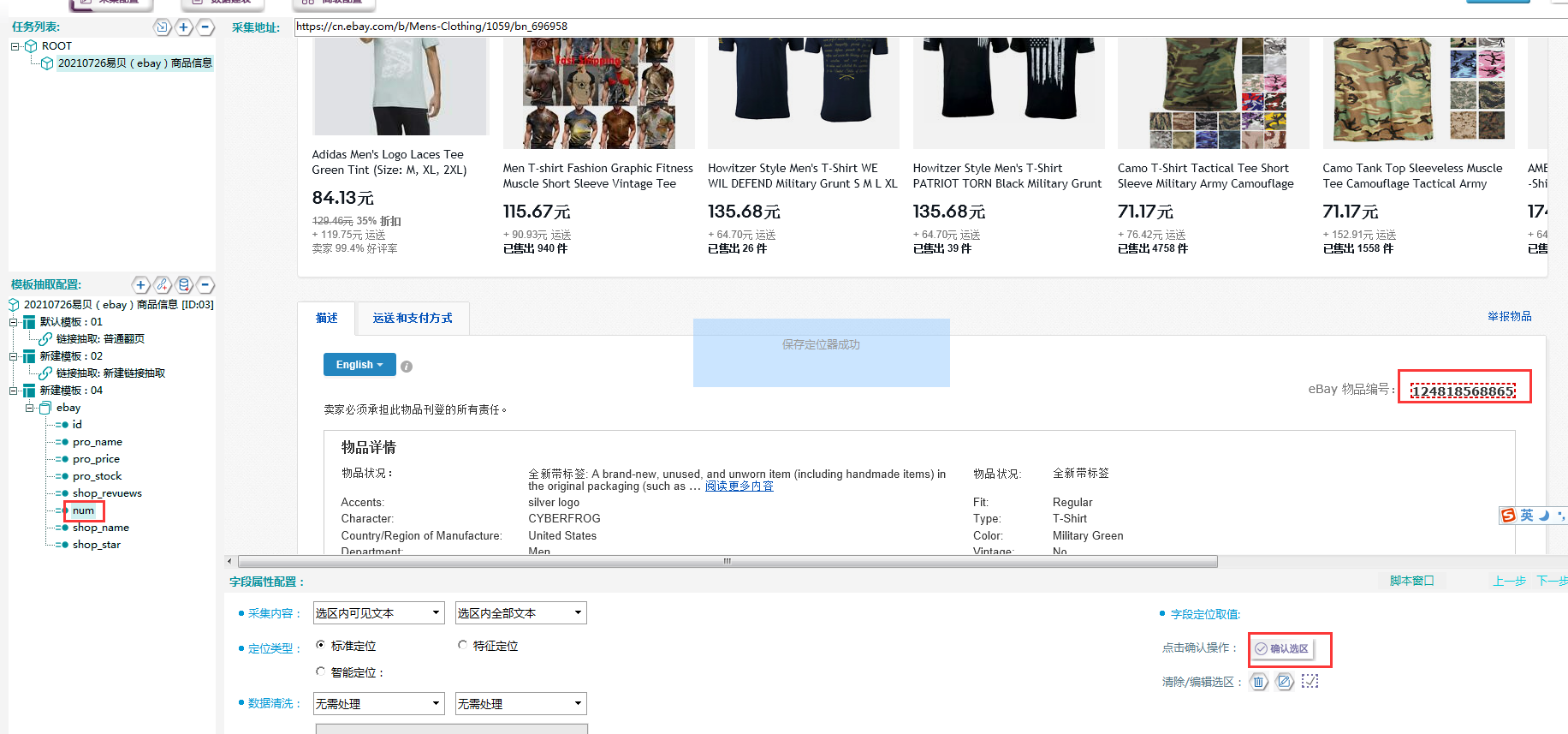1568x734 pixels.
Task: Click the Camo T-Shirt Tactical Tee thumbnail
Action: point(1214,92)
